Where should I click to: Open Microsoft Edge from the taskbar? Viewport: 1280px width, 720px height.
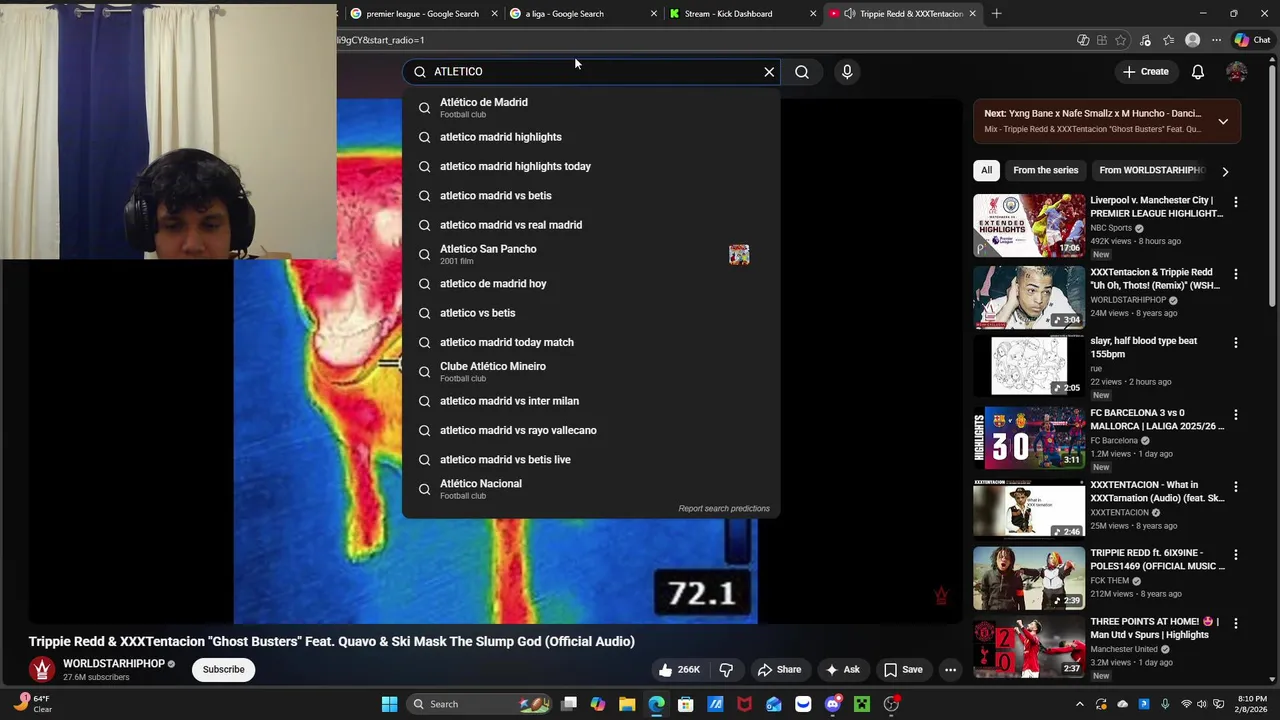pyautogui.click(x=656, y=704)
